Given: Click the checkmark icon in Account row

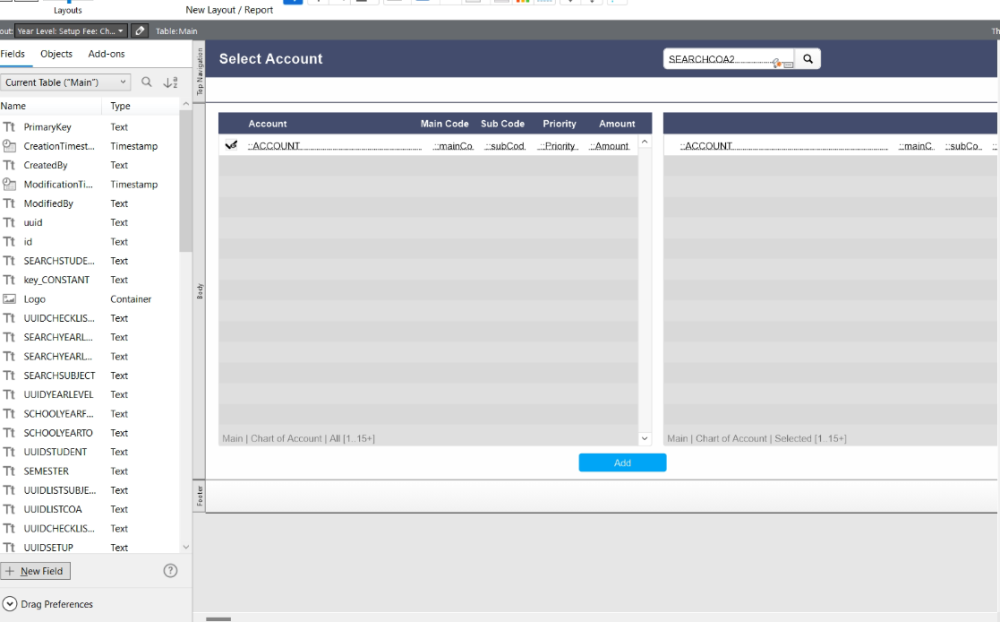Looking at the screenshot, I should (x=231, y=146).
